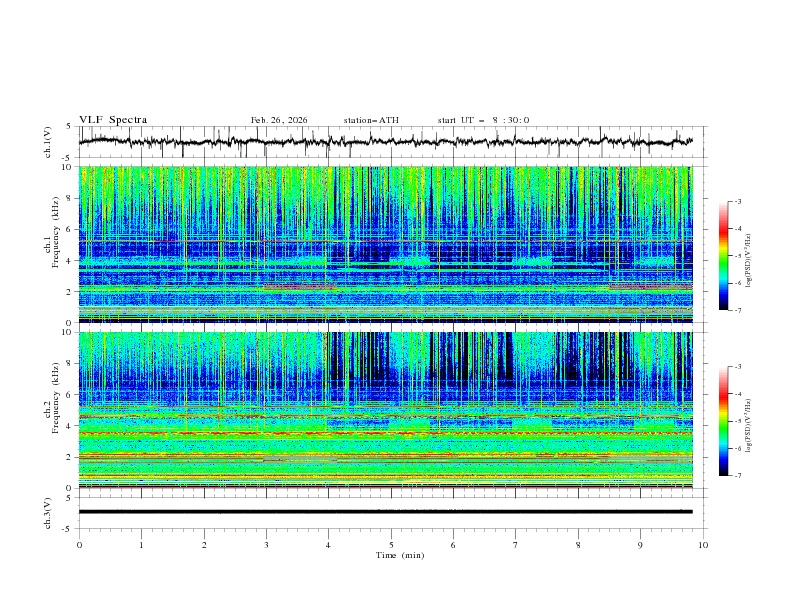
Task: Select the "Time (min)" axis title
Action: click(x=400, y=555)
